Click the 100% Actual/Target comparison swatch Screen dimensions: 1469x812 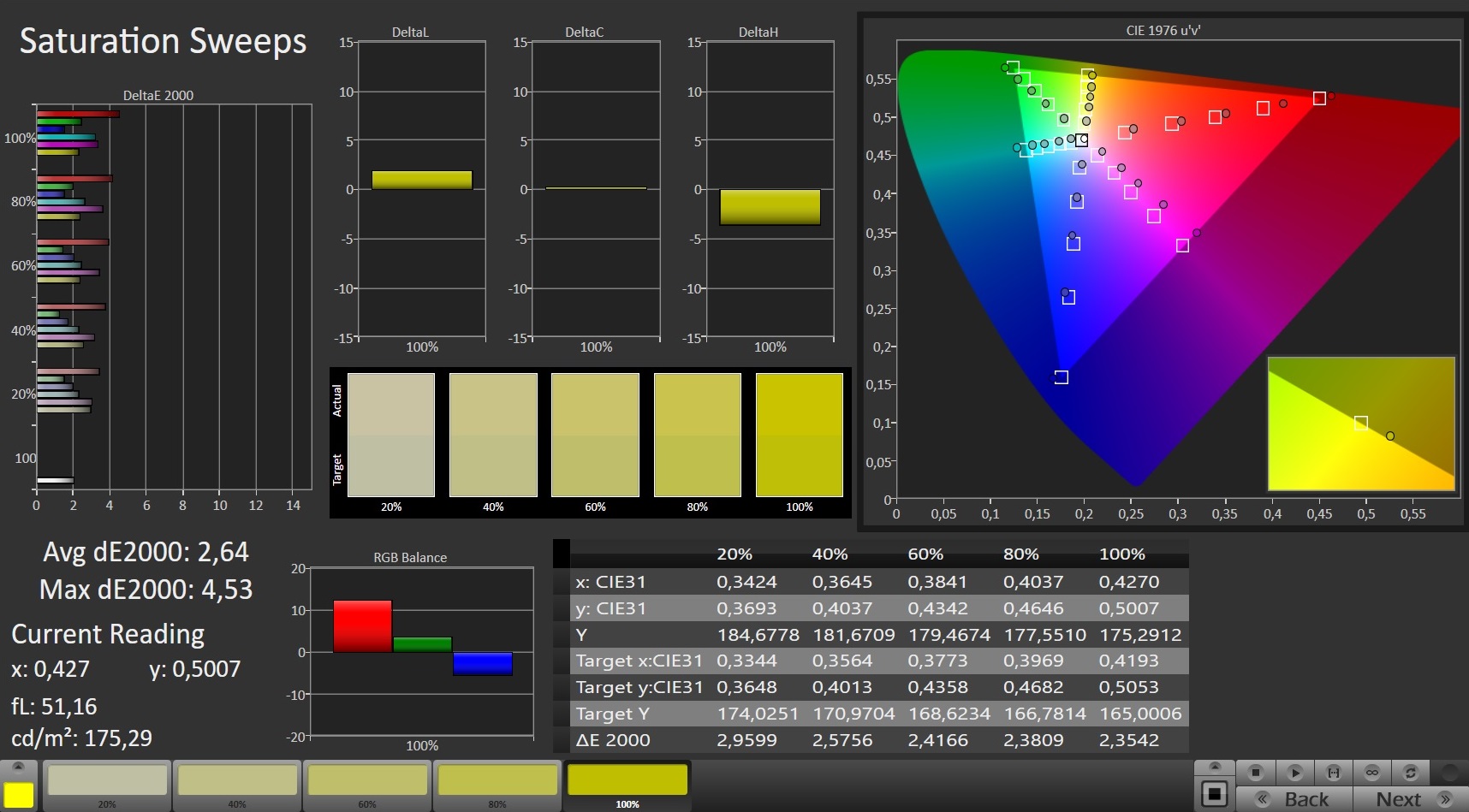799,435
